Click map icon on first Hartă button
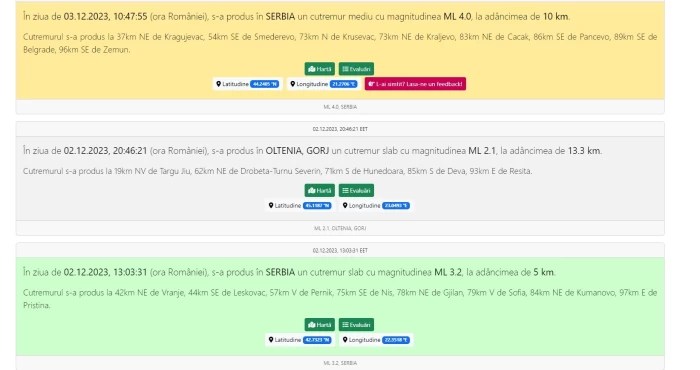The image size is (700, 370). coord(312,69)
